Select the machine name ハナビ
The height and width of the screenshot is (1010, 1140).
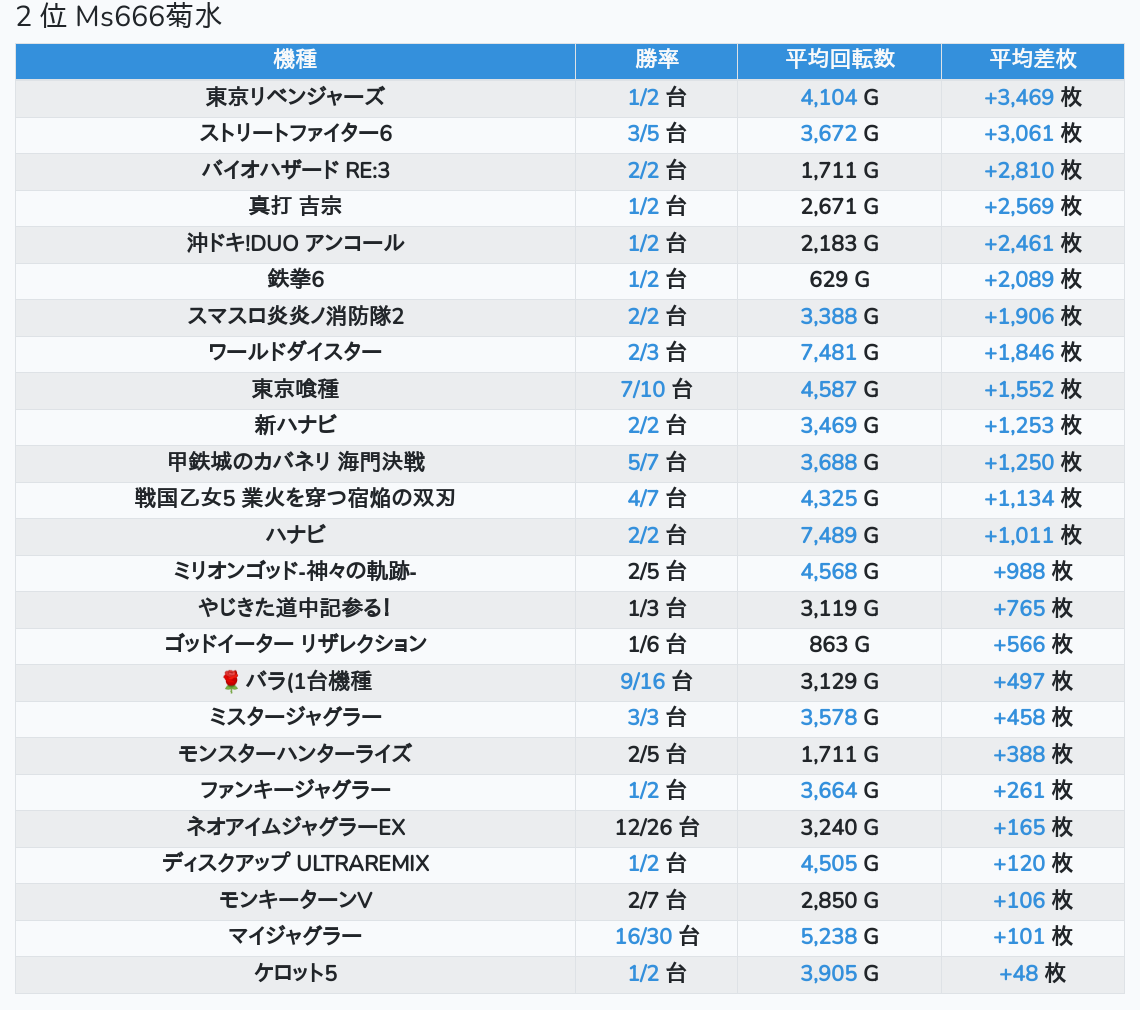tap(295, 535)
